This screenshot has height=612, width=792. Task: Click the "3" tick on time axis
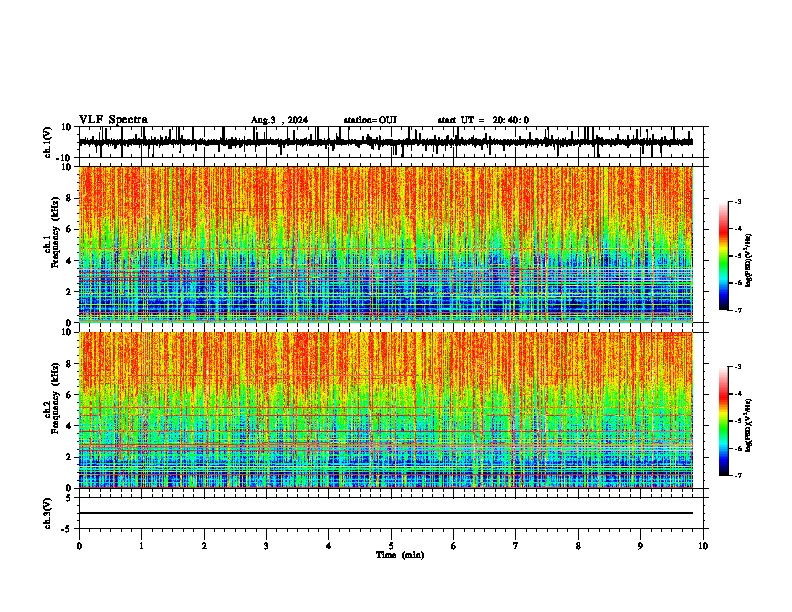266,546
